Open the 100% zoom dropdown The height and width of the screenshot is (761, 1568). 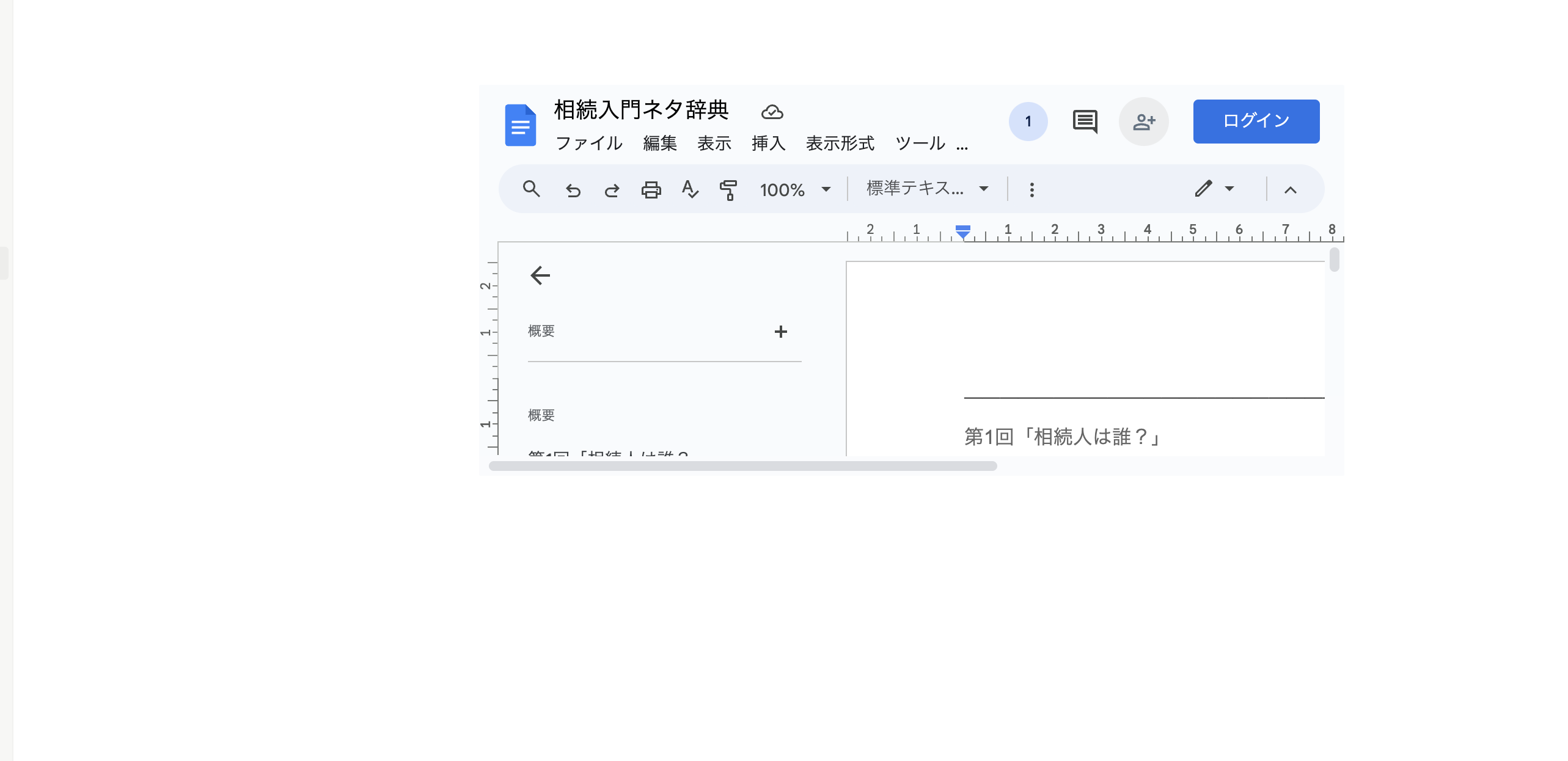795,190
